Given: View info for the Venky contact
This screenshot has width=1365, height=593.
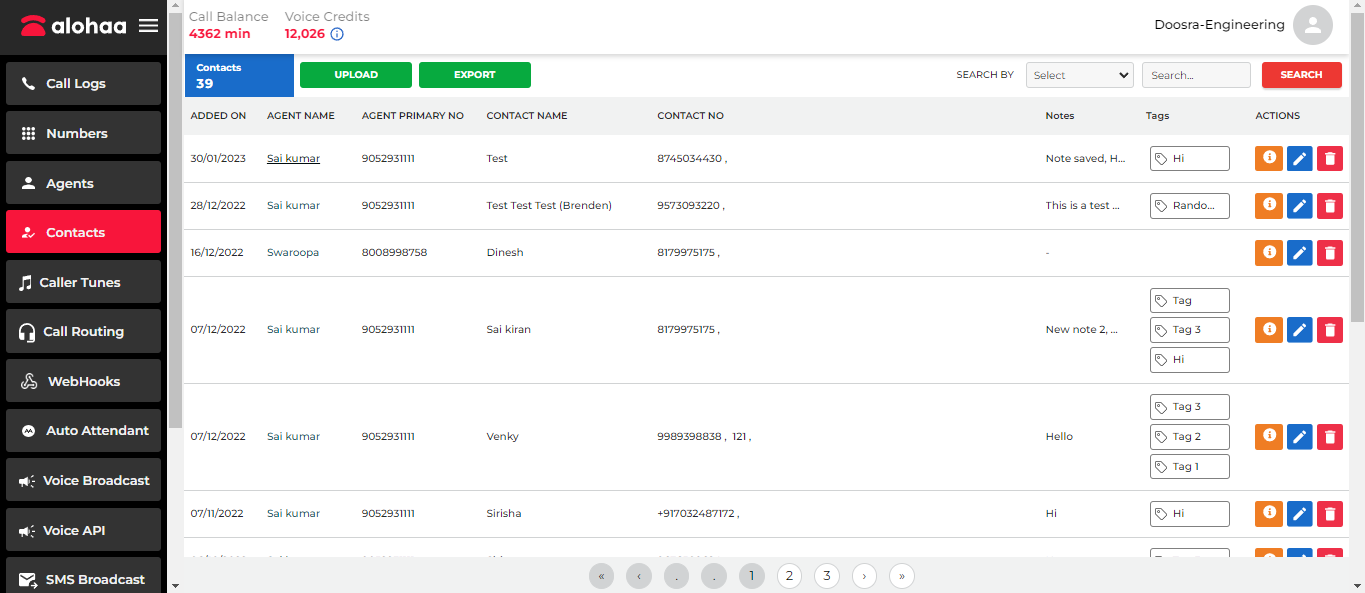Looking at the screenshot, I should pyautogui.click(x=1269, y=436).
